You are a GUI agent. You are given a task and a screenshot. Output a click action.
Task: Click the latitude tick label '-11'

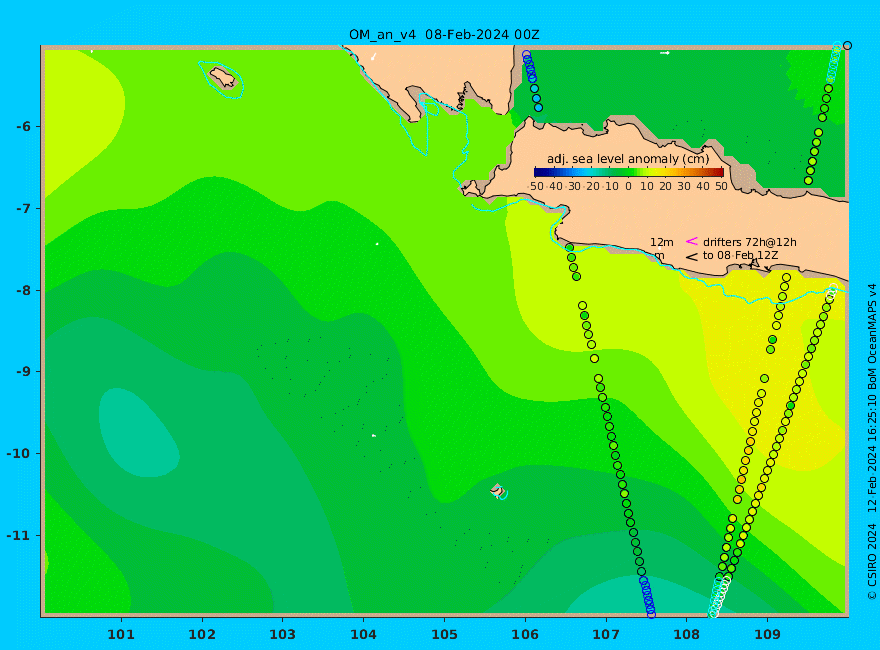tap(19, 535)
